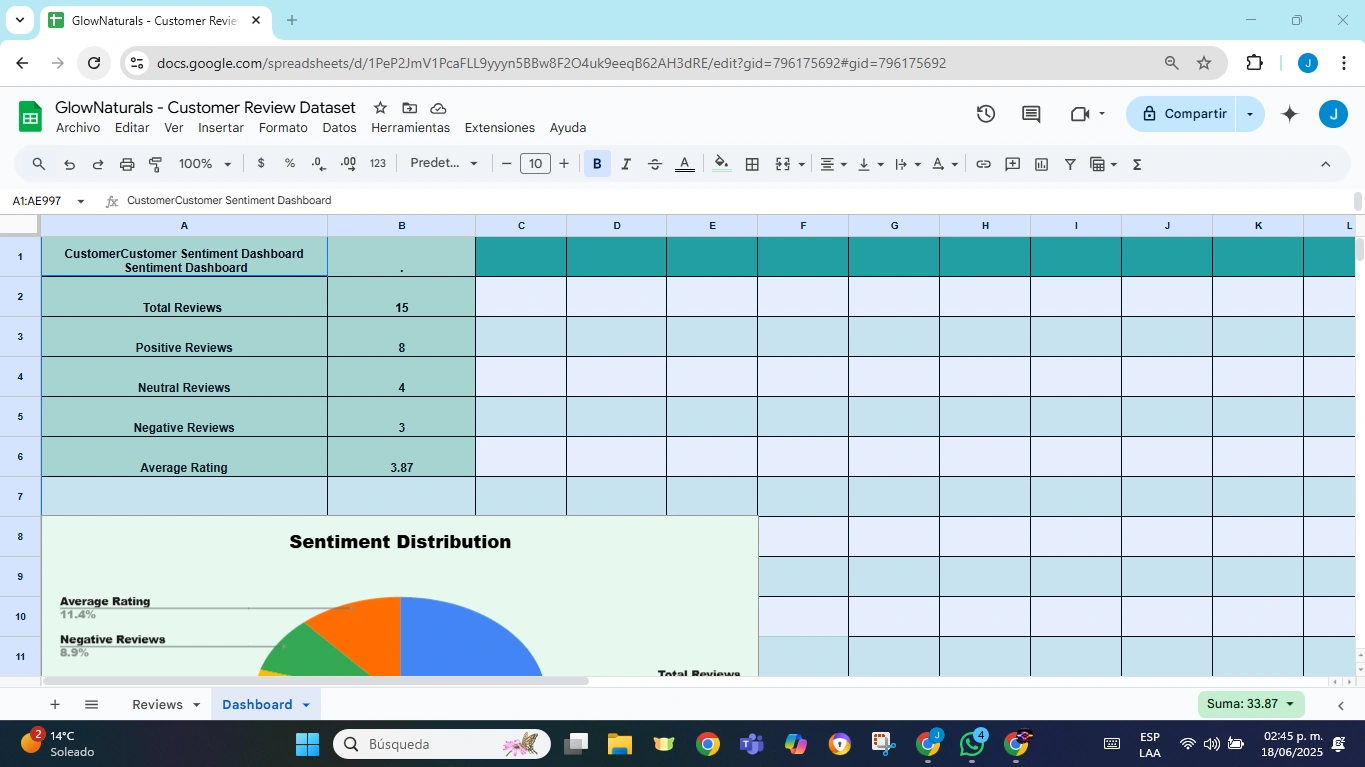Image resolution: width=1365 pixels, height=767 pixels.
Task: Increase decimal places
Action: pos(348,164)
